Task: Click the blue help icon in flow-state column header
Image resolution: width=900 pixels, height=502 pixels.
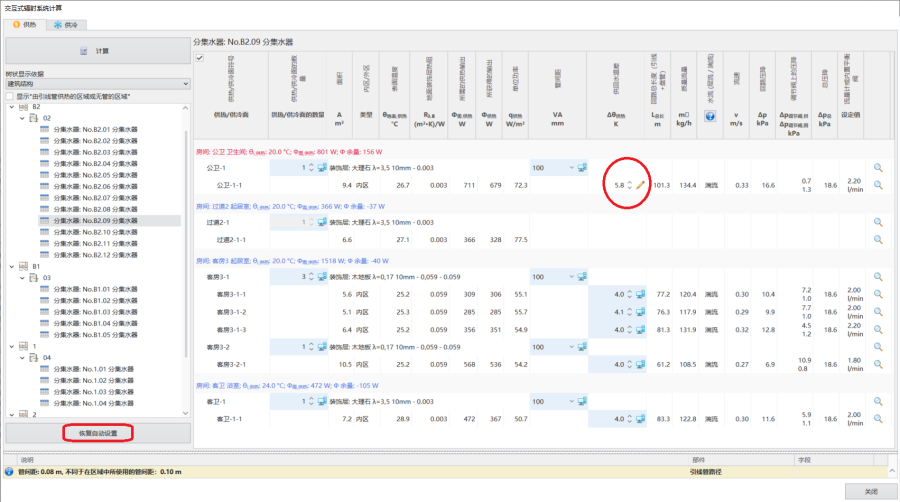Action: point(710,116)
